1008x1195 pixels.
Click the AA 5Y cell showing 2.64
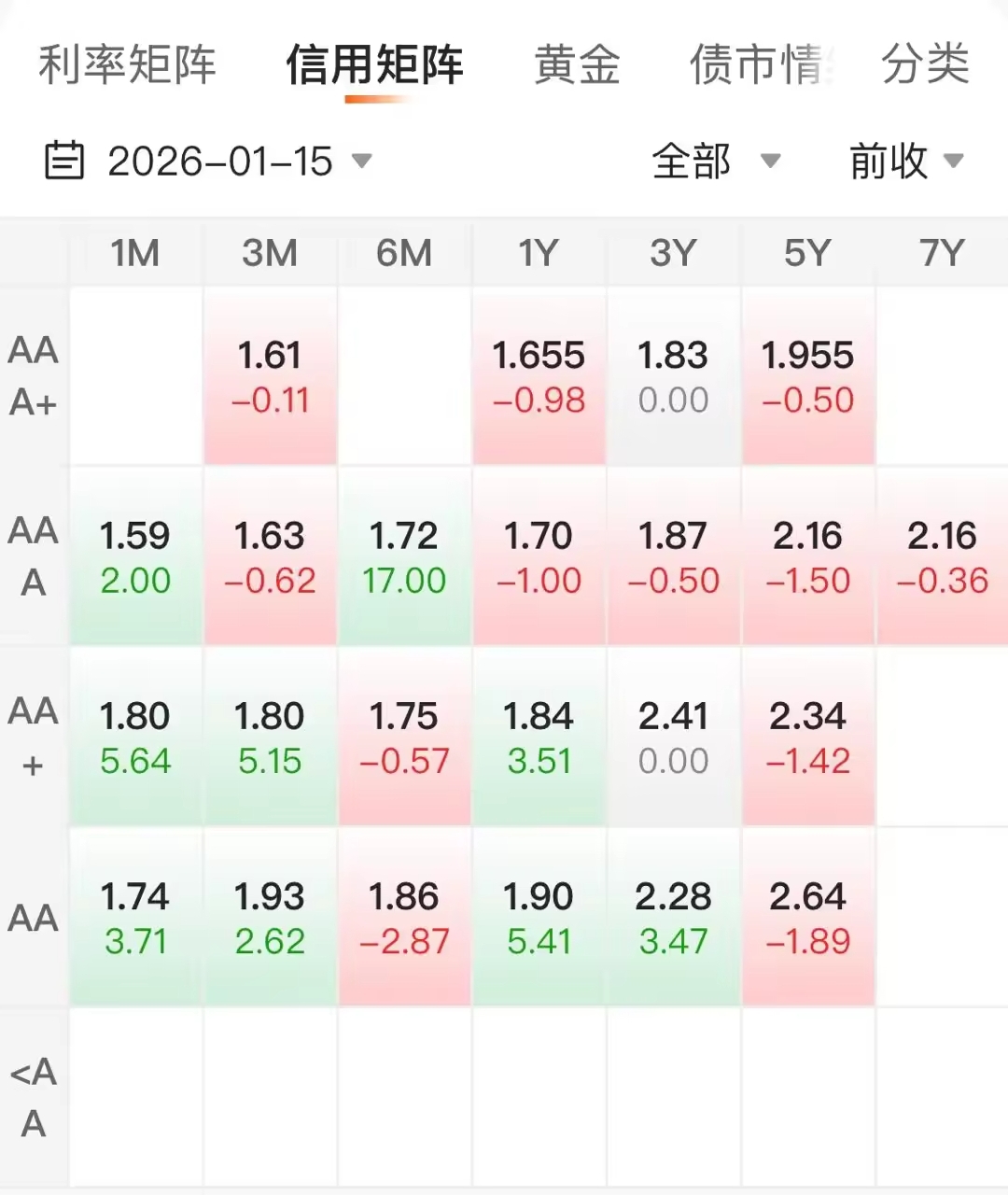(x=807, y=918)
